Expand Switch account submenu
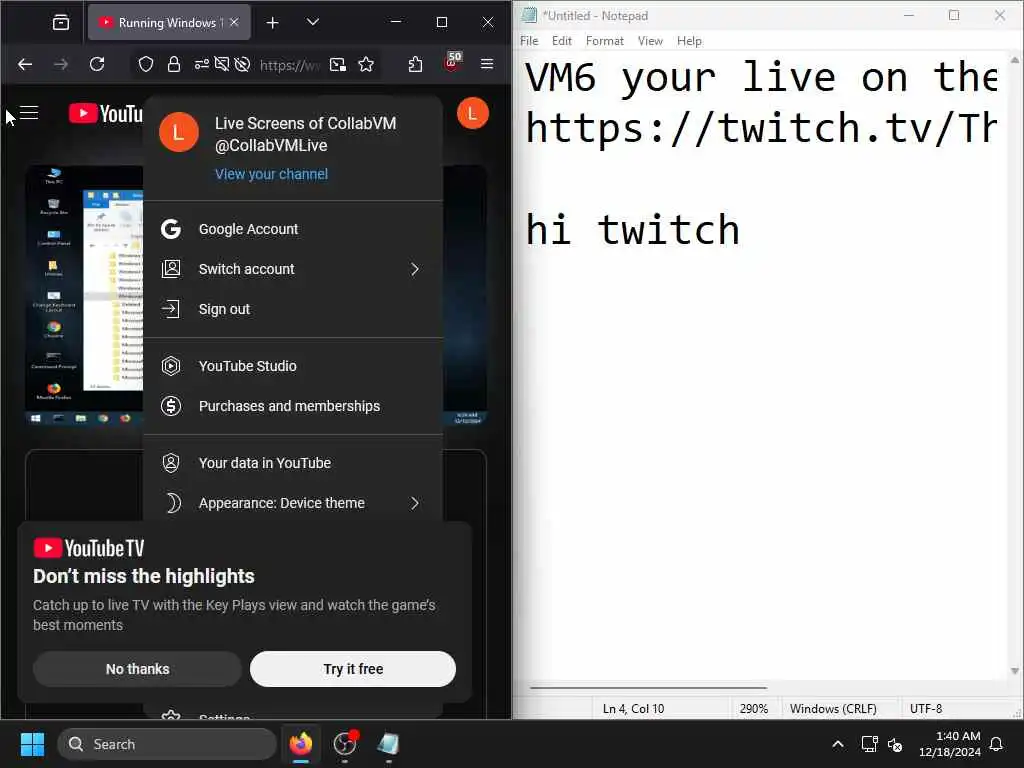The image size is (1024, 768). point(293,269)
